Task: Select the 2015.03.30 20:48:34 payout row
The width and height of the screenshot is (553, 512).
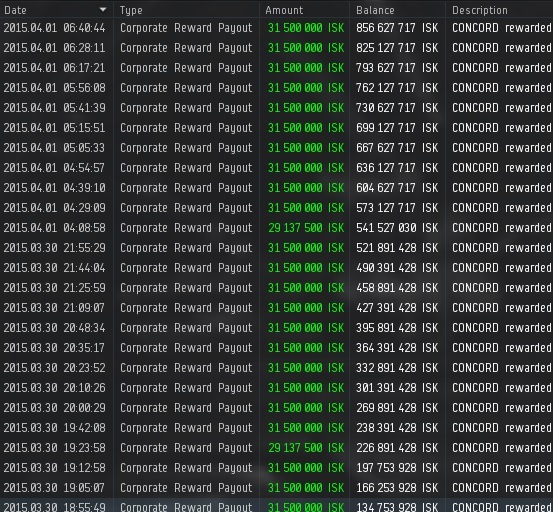Action: click(276, 328)
